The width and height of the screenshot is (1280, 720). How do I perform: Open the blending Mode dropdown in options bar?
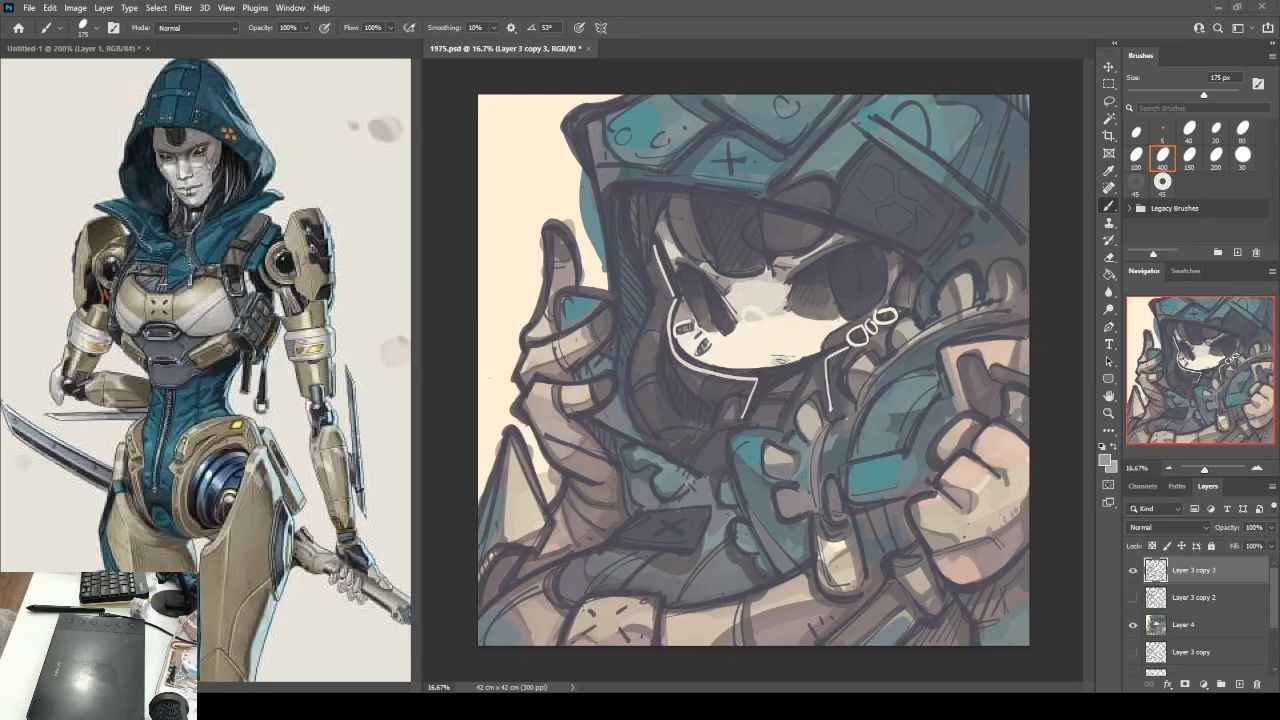[197, 28]
